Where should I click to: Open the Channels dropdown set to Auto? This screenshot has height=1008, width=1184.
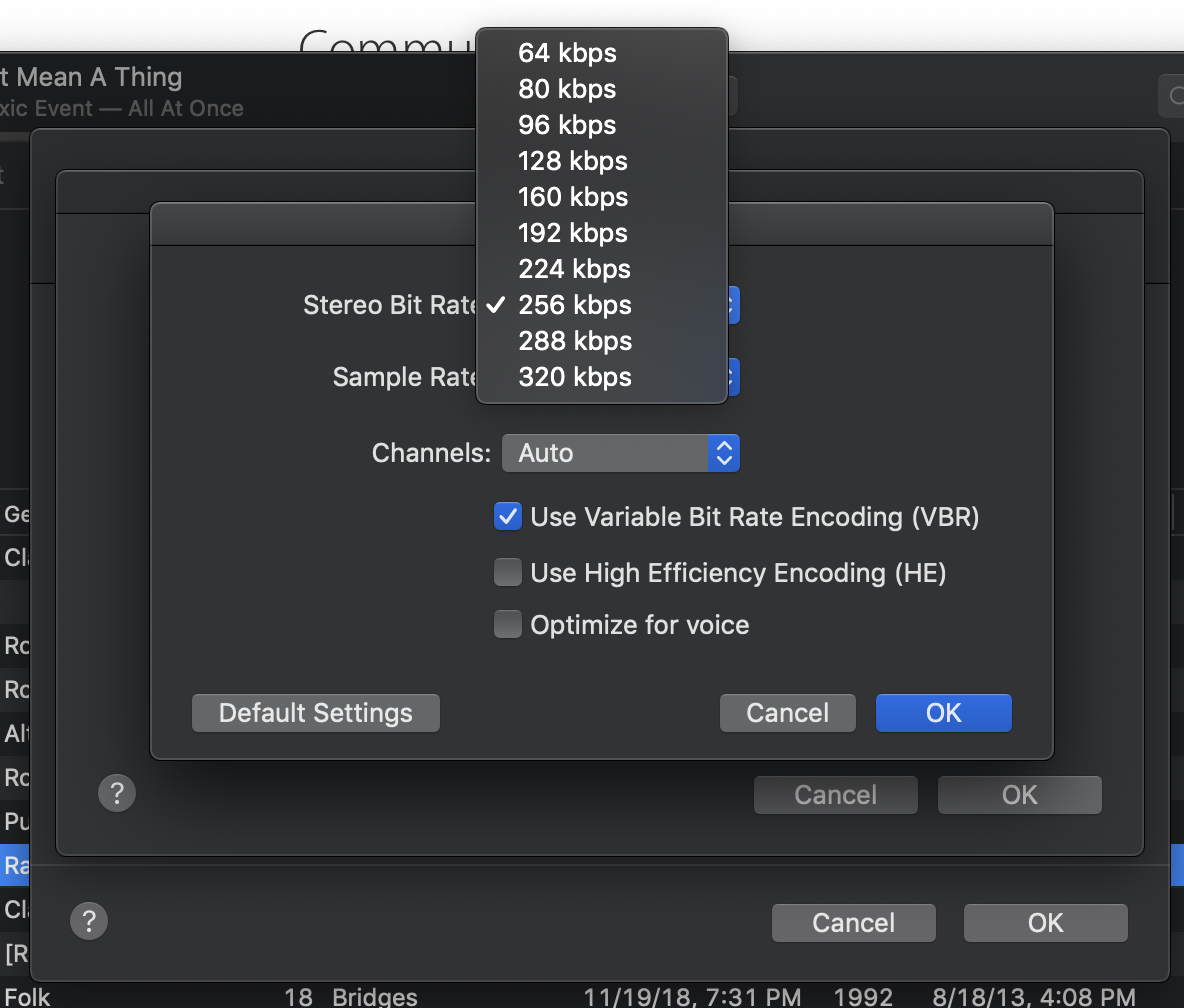pos(620,453)
